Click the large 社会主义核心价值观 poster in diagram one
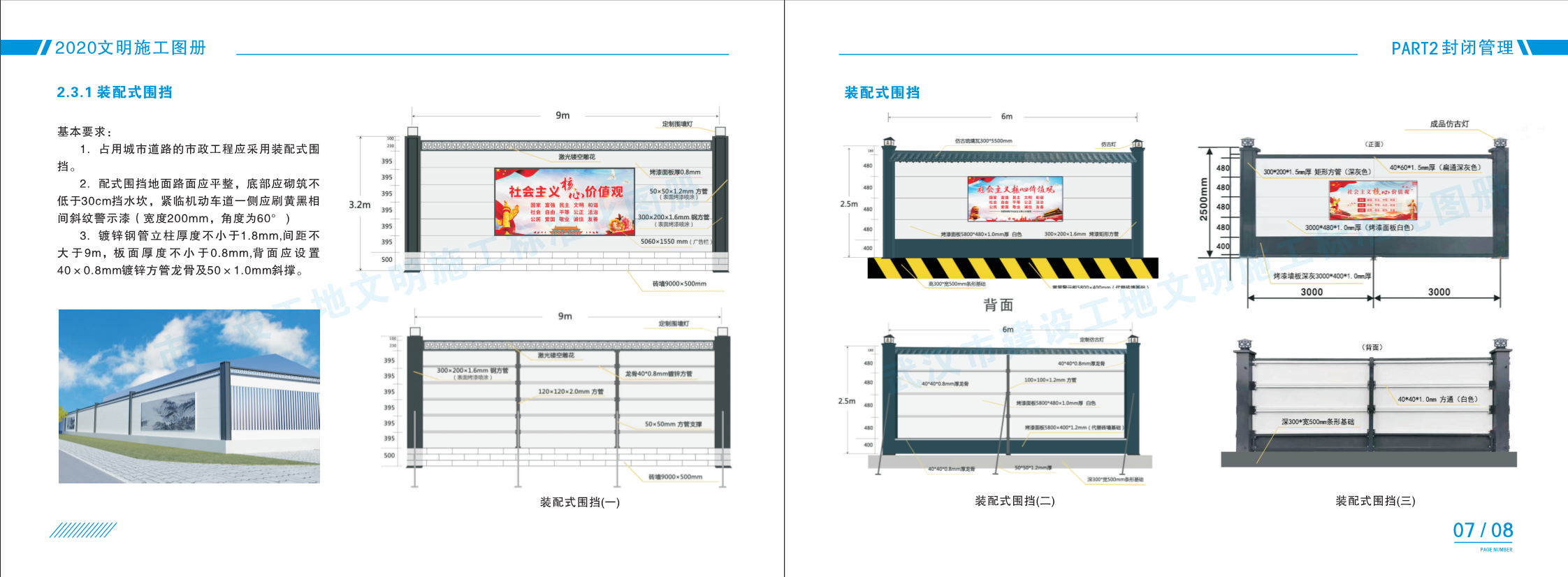The image size is (1568, 577). (x=564, y=201)
